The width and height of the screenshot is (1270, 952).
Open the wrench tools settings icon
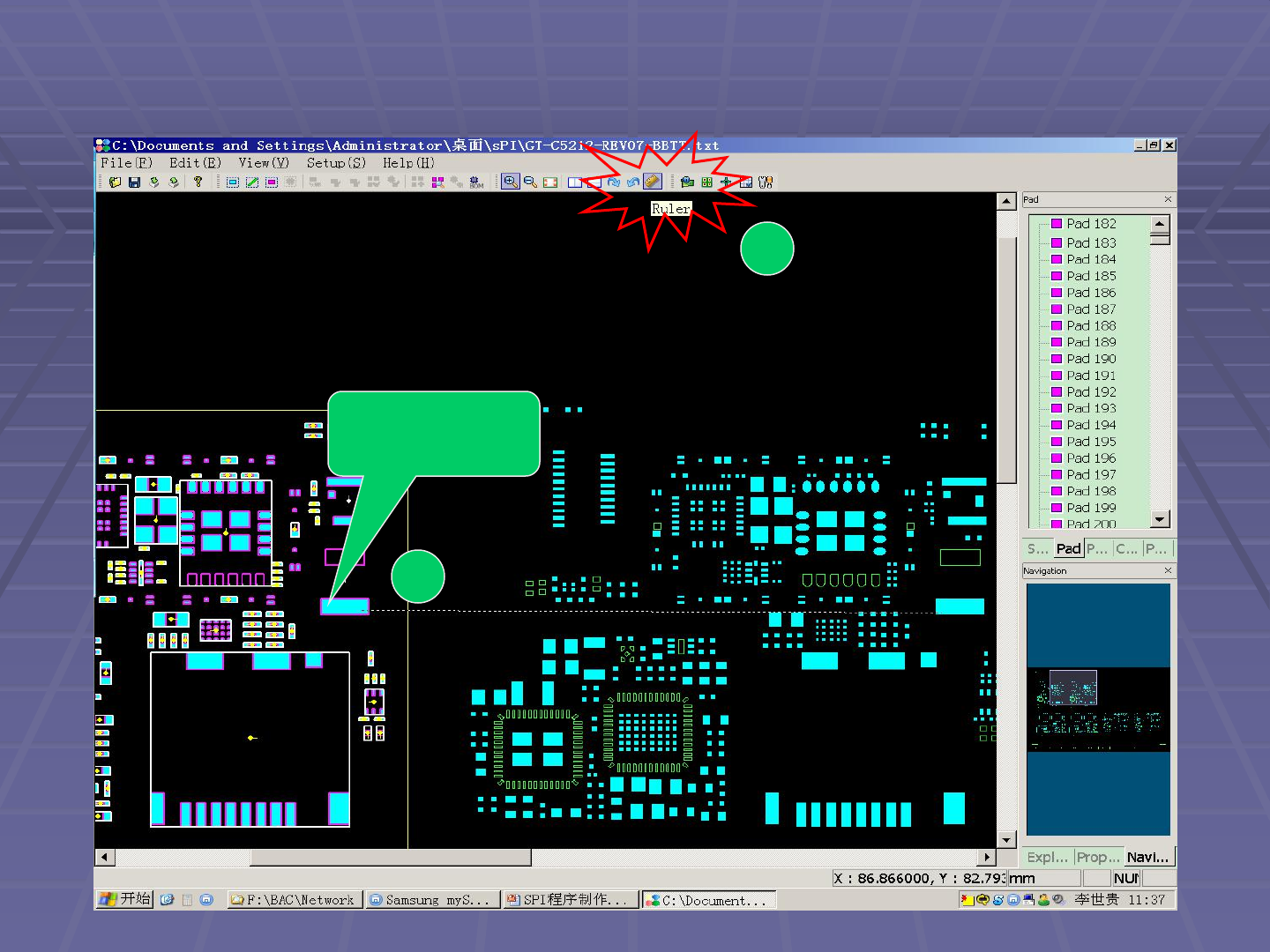[x=766, y=182]
